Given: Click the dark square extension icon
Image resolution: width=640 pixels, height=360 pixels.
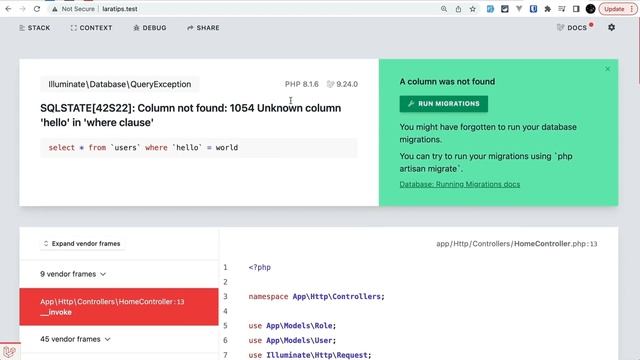Looking at the screenshot, I should tap(504, 9).
